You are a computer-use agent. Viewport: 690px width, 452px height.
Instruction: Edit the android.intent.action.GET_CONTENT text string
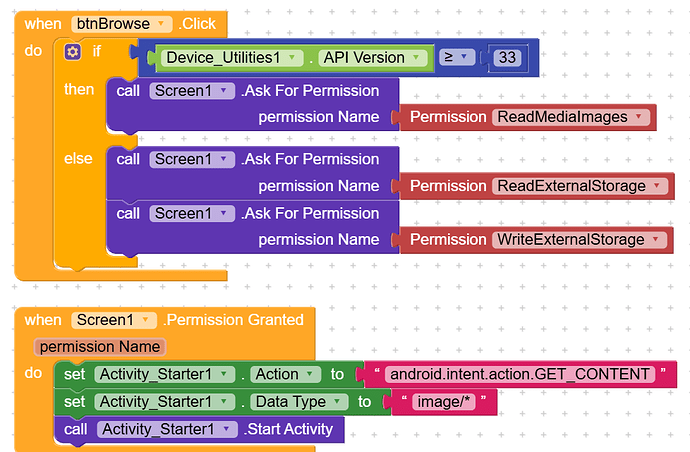520,375
